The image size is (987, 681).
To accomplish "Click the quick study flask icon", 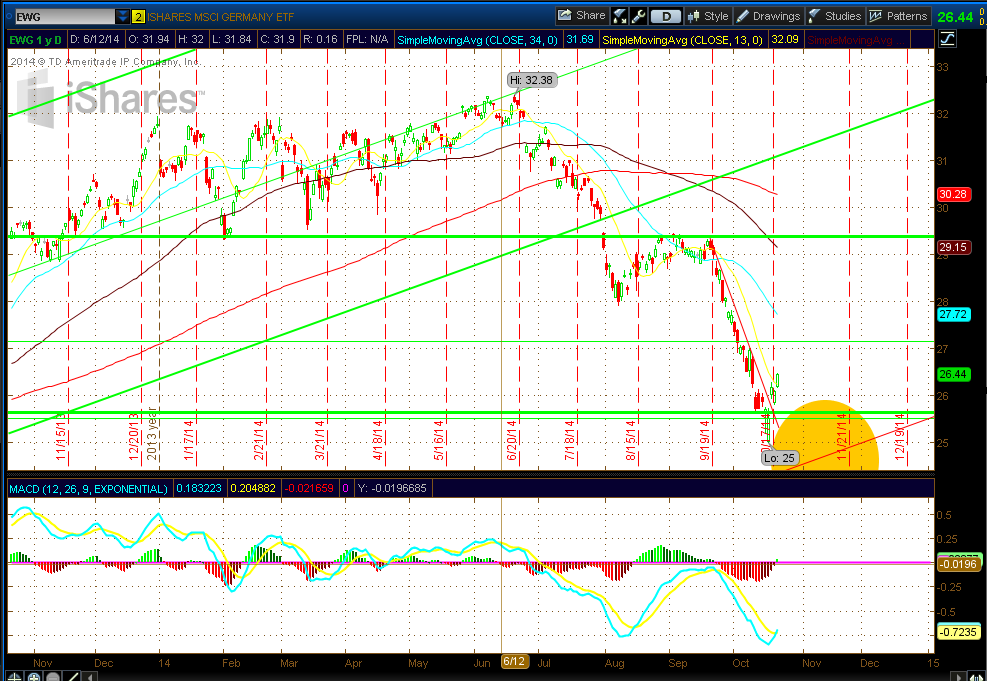I will coord(619,16).
